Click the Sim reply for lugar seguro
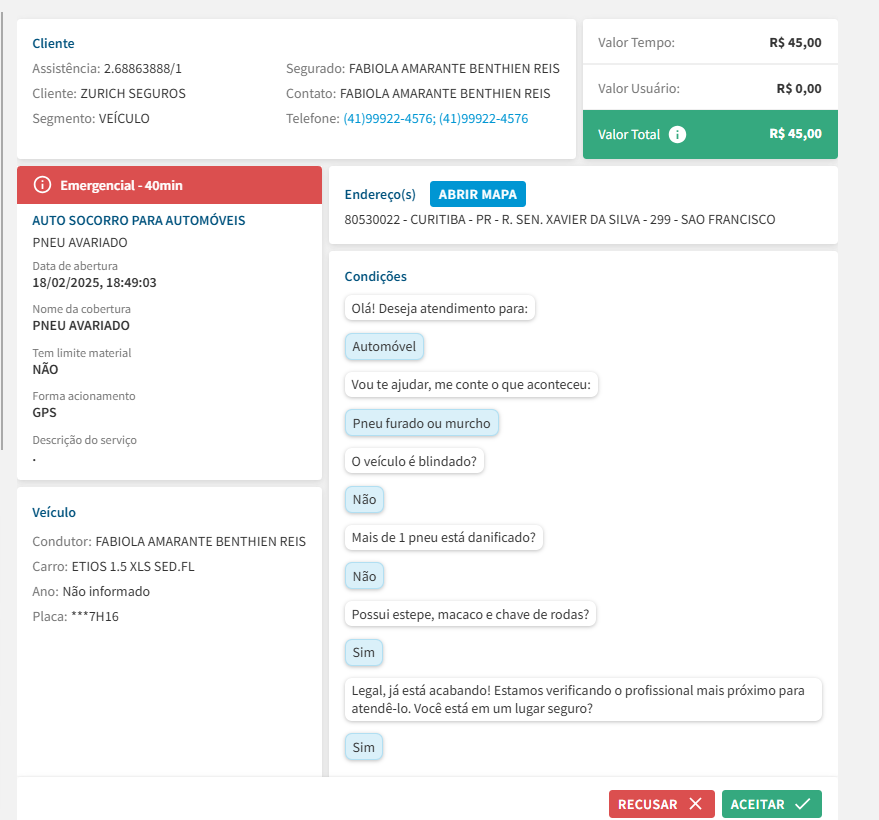The height and width of the screenshot is (820, 879). point(363,747)
